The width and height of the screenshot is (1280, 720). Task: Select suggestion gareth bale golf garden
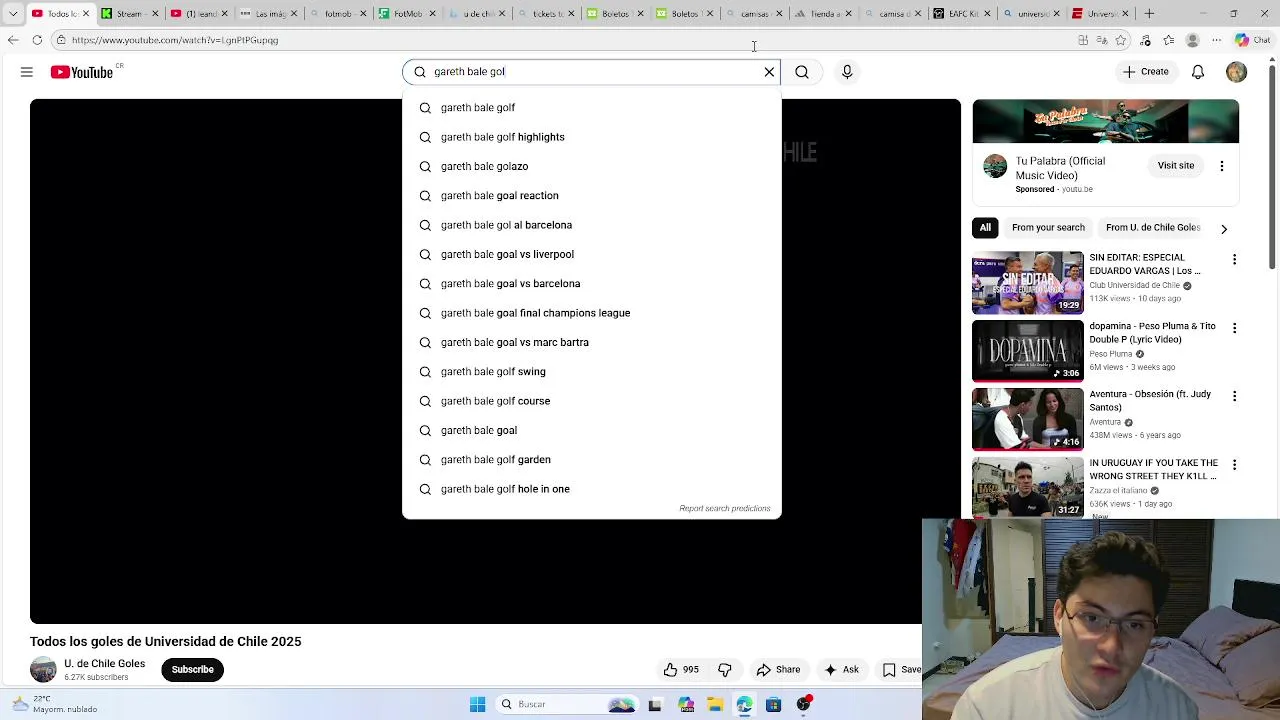591,460
